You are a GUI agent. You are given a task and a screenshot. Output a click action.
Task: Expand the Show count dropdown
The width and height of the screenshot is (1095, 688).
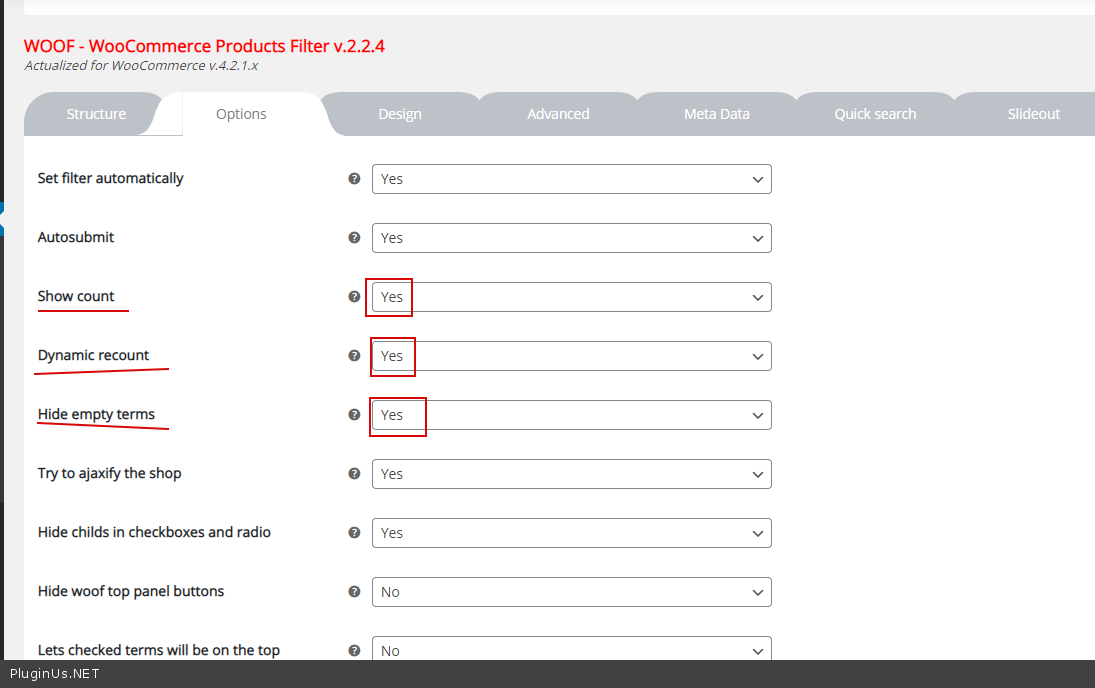(571, 297)
